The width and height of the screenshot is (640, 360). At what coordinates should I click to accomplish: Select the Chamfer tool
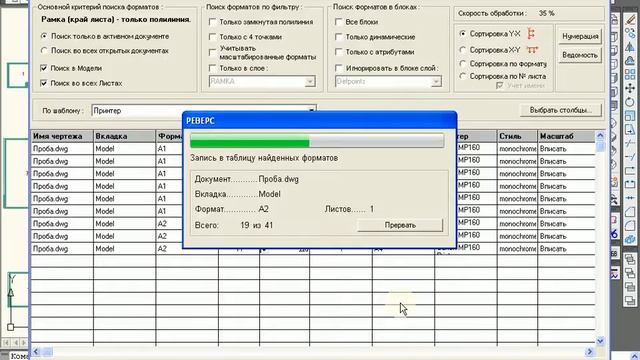click(630, 211)
